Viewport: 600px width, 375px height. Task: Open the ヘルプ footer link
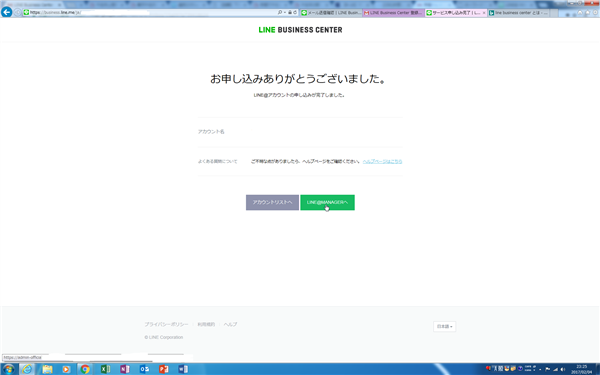click(230, 324)
